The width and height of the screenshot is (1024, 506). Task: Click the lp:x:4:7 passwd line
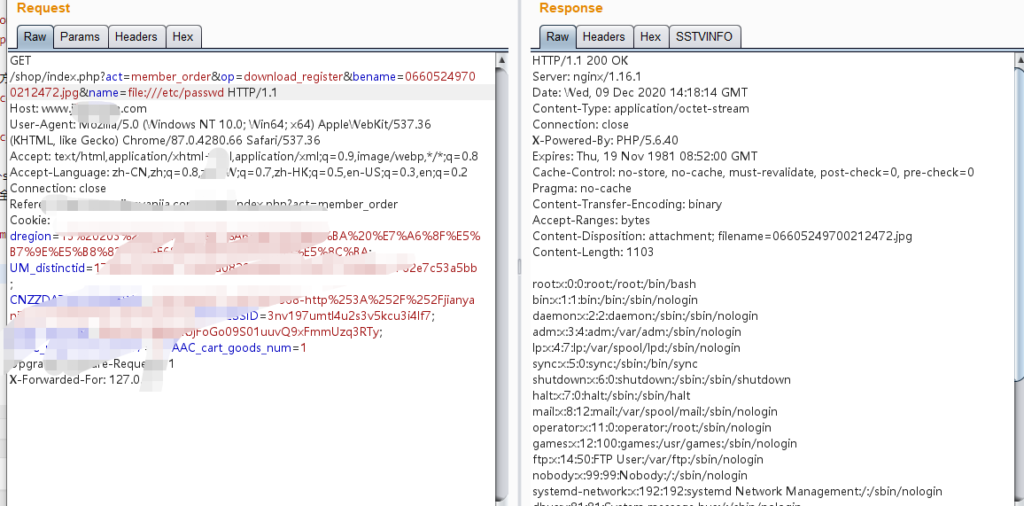[x=636, y=348]
